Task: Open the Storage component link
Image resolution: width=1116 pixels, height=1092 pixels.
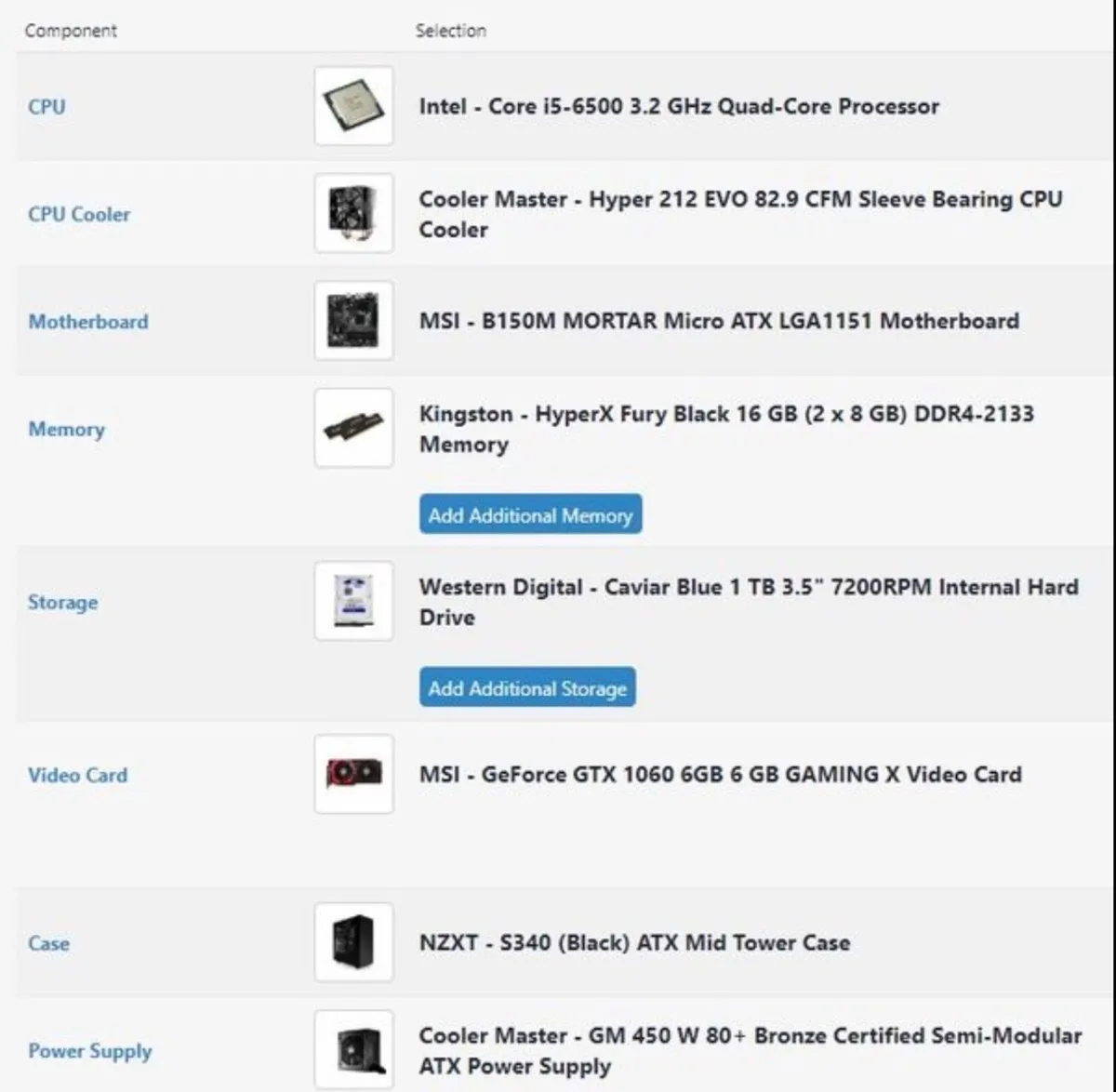Action: [62, 603]
